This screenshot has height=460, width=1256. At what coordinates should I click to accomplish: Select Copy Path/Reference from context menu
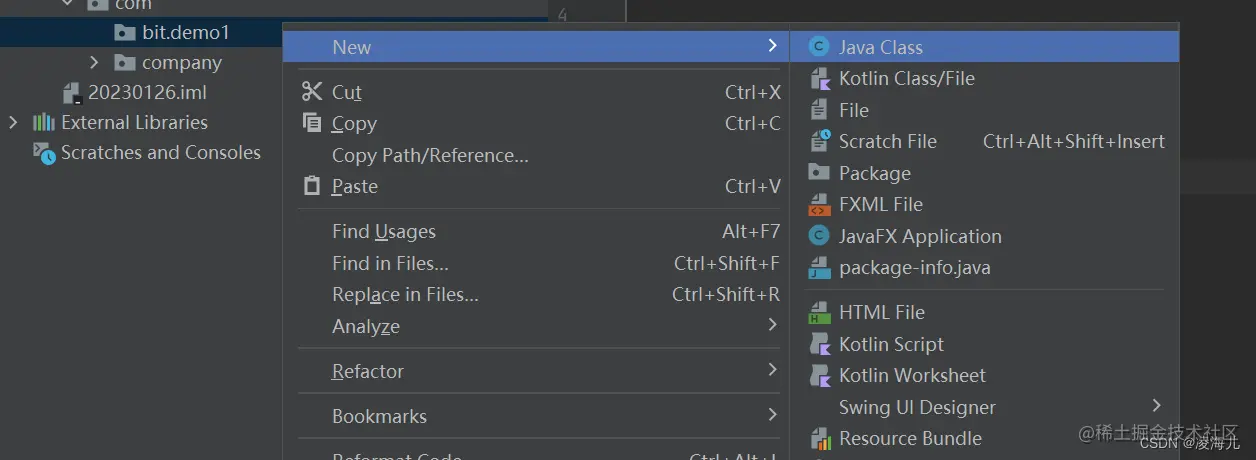538,155
